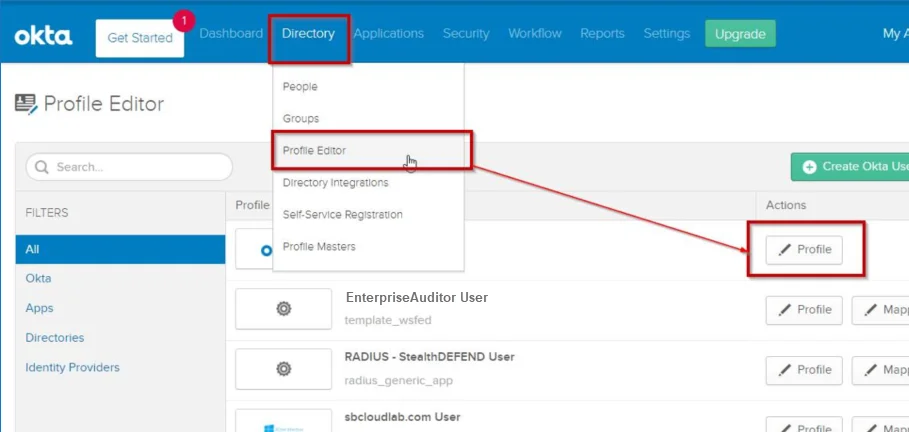Filter profiles by Okta

click(38, 278)
